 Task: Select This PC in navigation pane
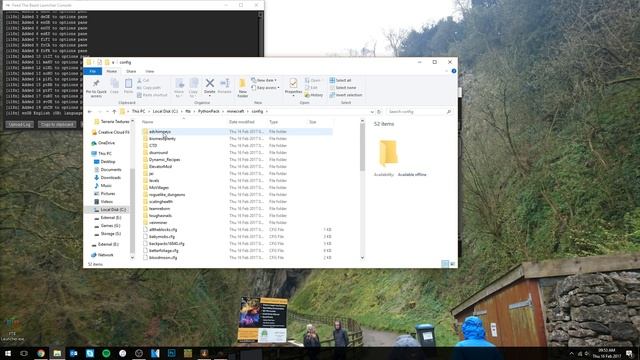pyautogui.click(x=104, y=153)
